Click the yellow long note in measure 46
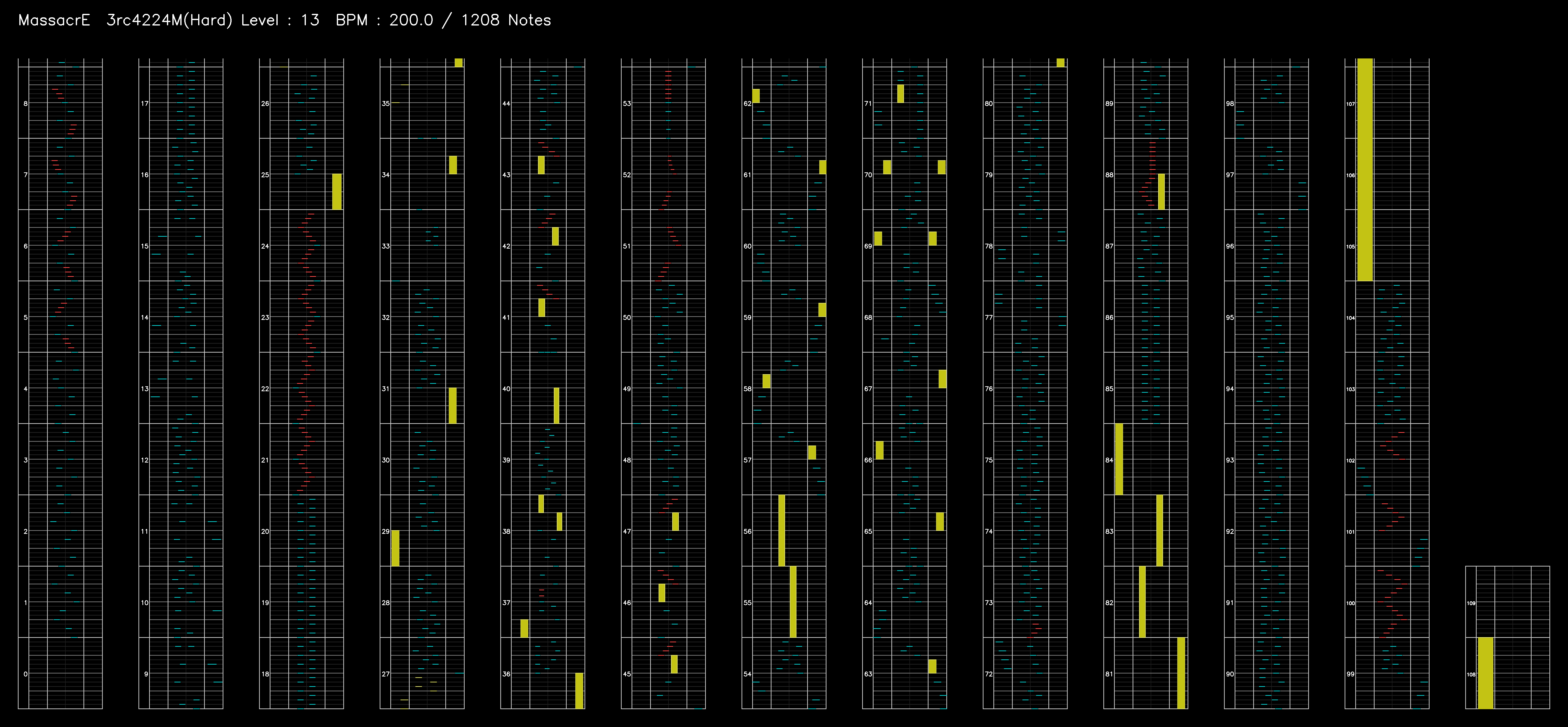 [662, 593]
